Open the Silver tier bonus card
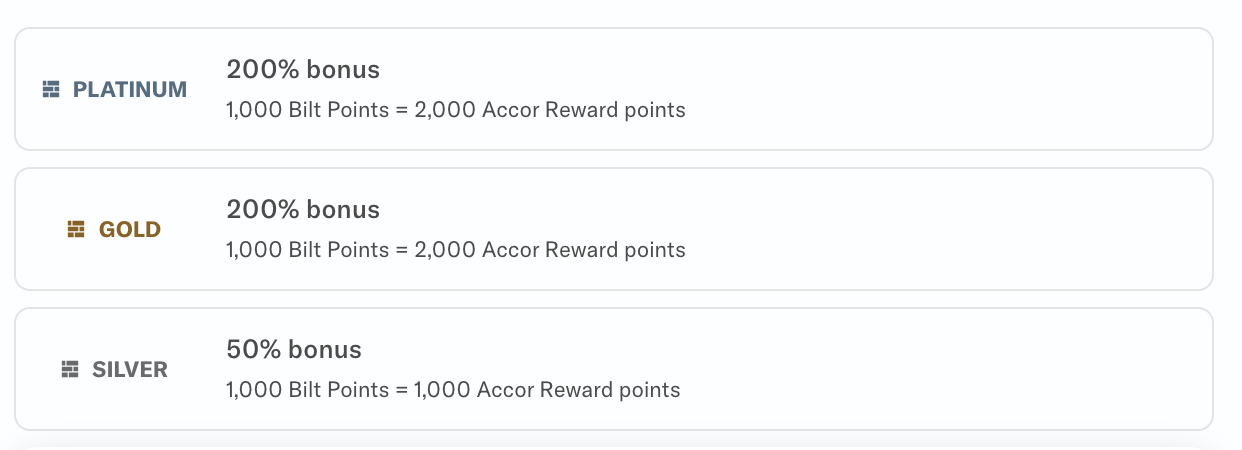The width and height of the screenshot is (1242, 450). (614, 369)
